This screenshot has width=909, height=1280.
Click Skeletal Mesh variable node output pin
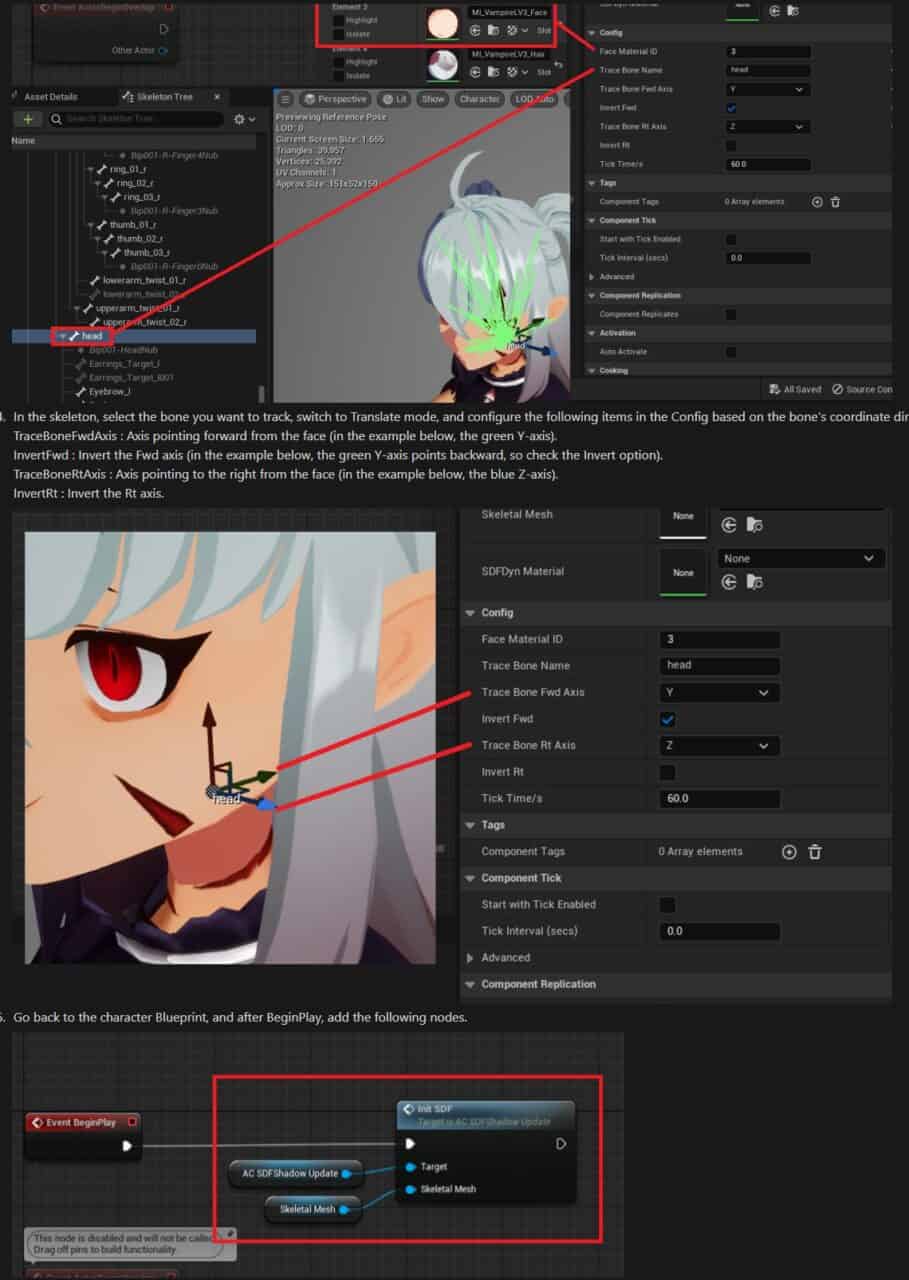345,1210
